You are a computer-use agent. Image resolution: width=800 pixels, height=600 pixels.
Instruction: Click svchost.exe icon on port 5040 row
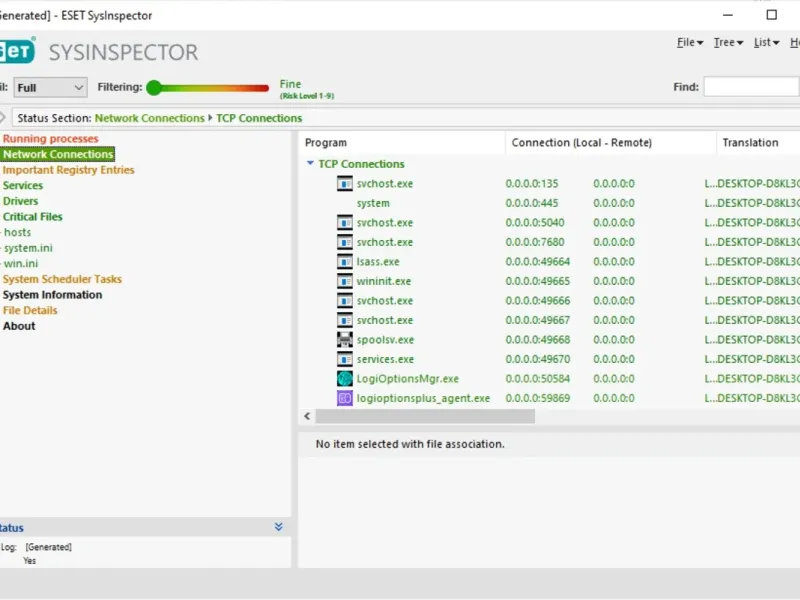345,222
